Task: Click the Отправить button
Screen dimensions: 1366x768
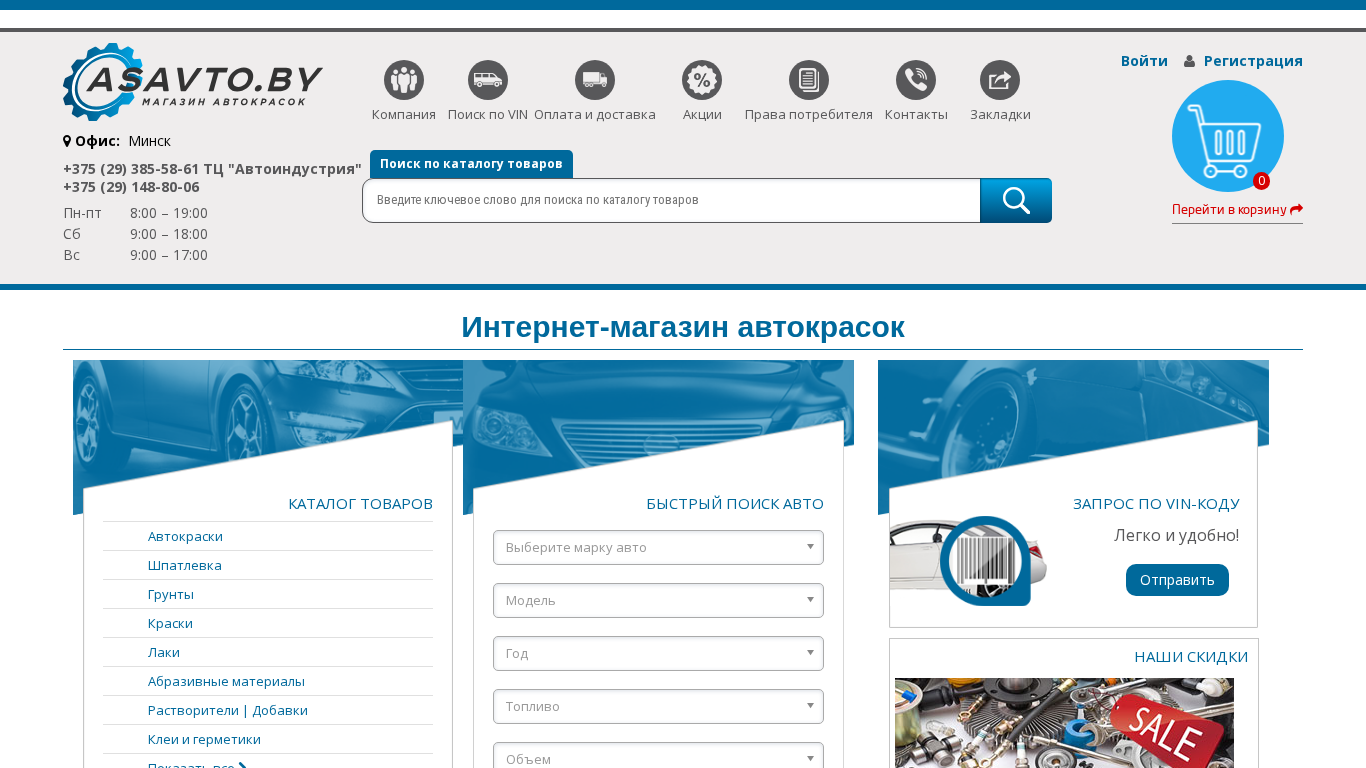Action: coord(1177,580)
